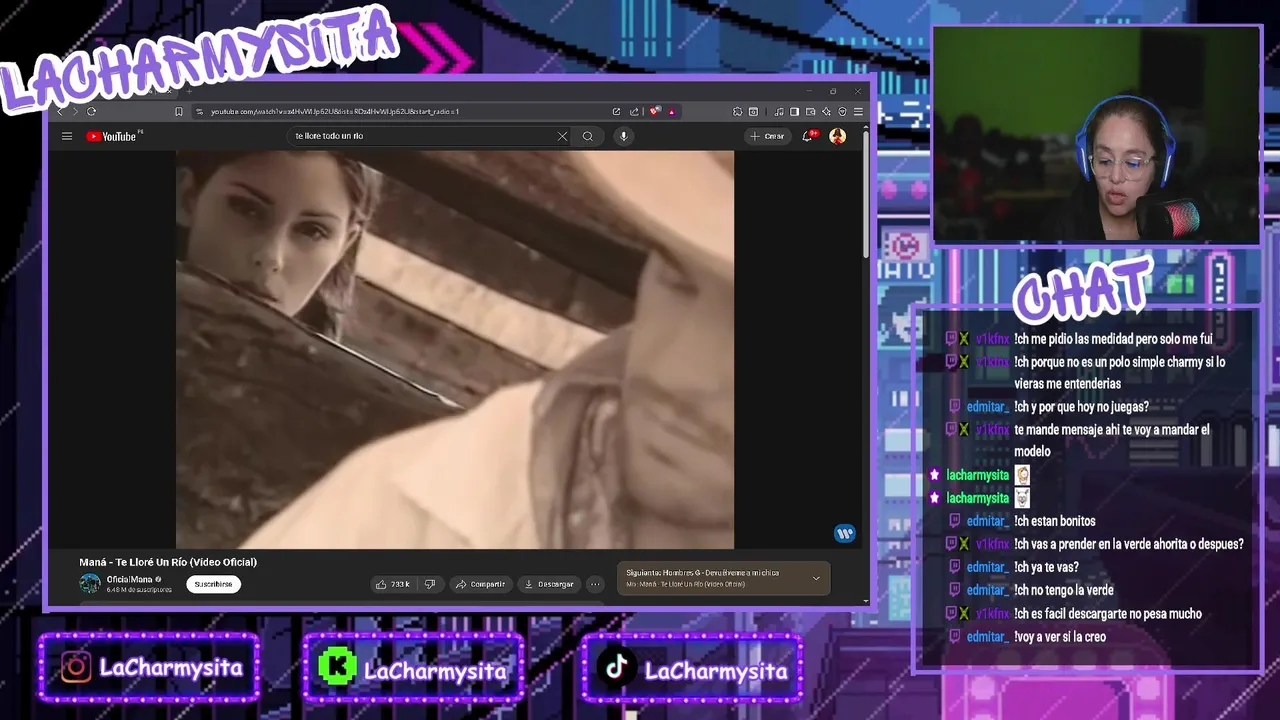
Task: Click chat message '!ch no tengo la verde'
Action: pos(1064,590)
